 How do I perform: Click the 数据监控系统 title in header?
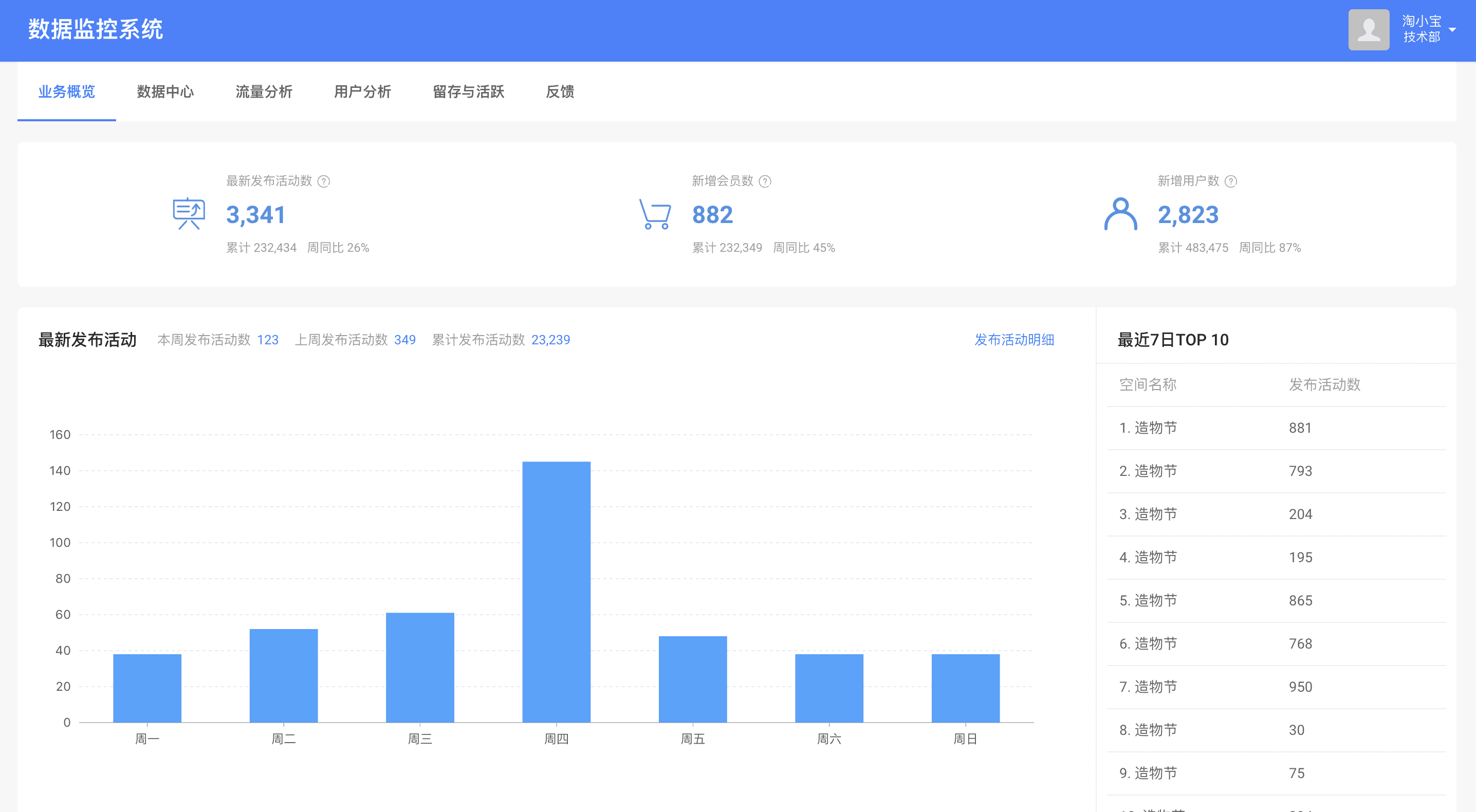pyautogui.click(x=96, y=30)
